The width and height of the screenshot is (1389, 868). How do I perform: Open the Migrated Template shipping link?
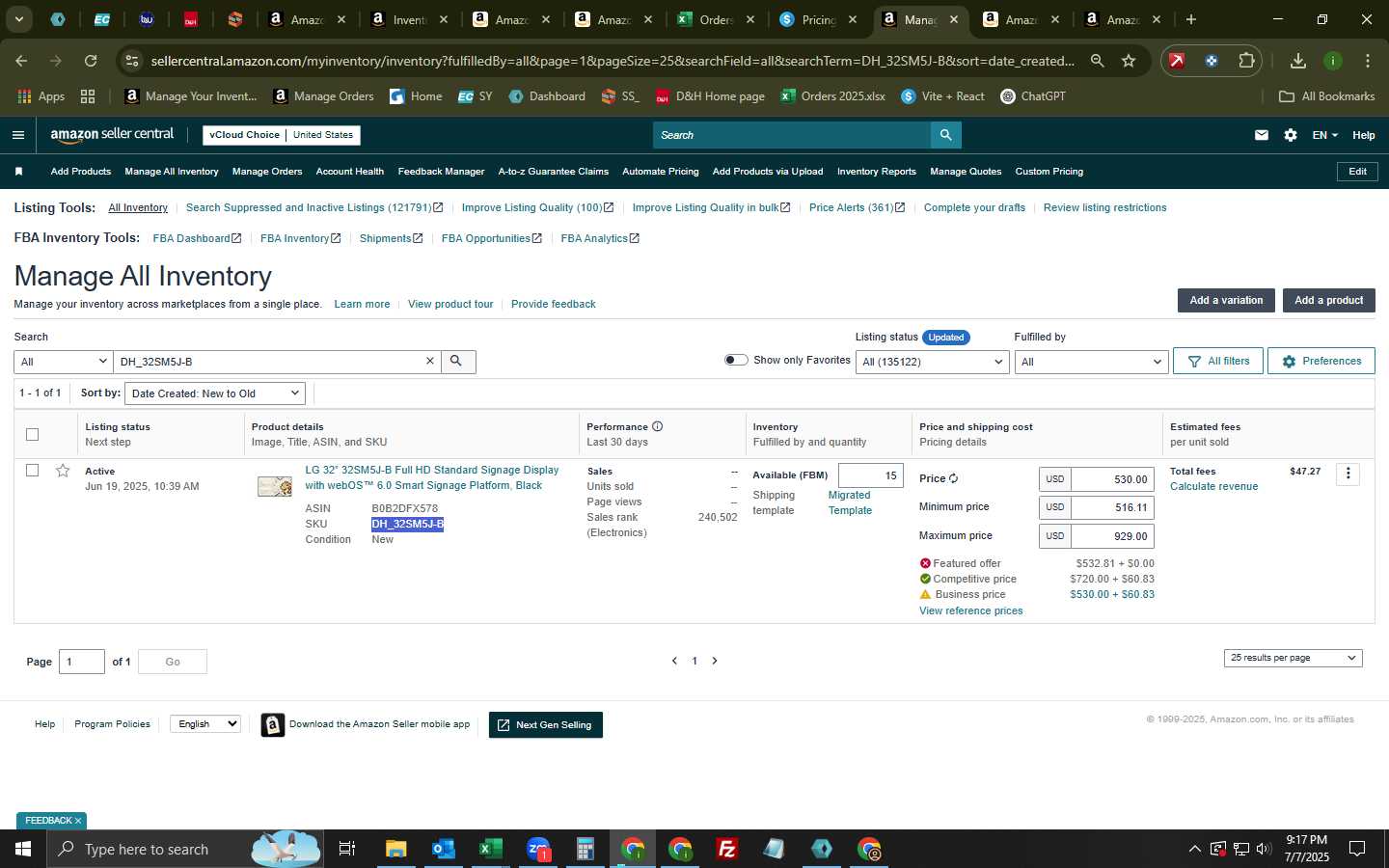pyautogui.click(x=850, y=502)
